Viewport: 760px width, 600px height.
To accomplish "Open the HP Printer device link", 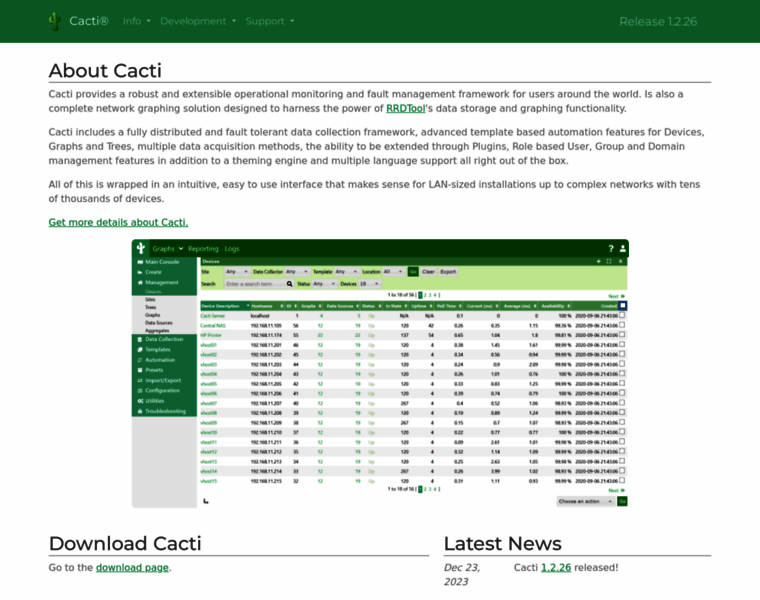I will click(x=211, y=335).
